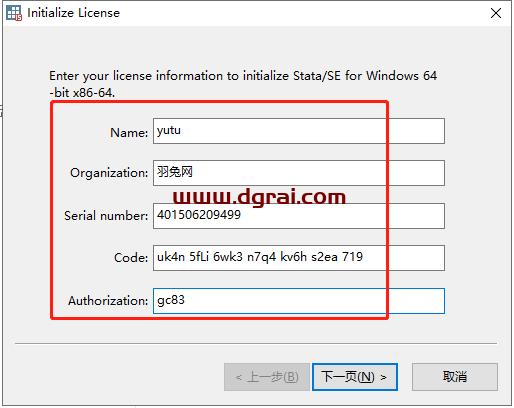Click the 取消 cancel button

pyautogui.click(x=455, y=377)
